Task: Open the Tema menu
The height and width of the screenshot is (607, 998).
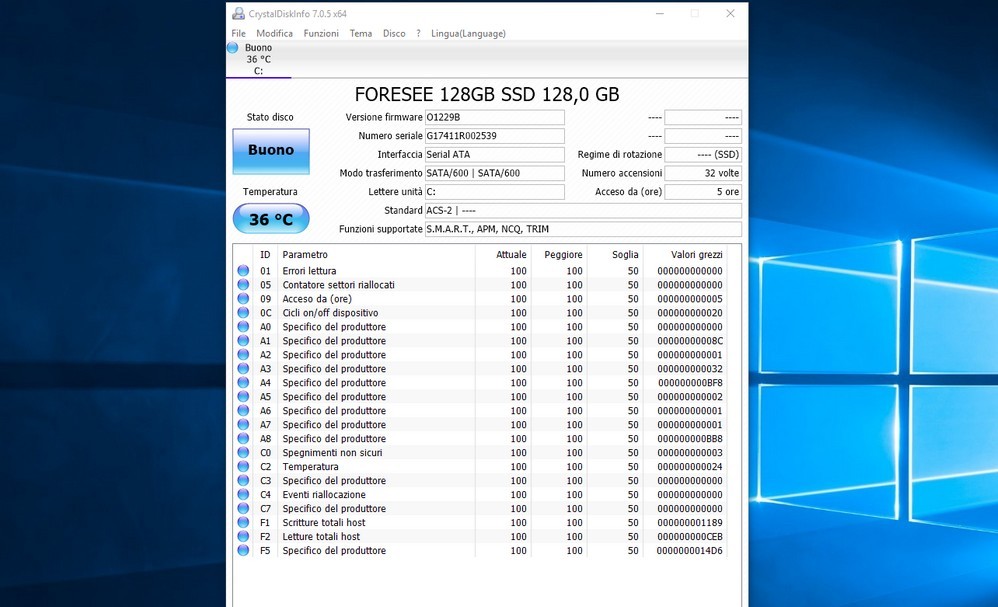Action: tap(361, 33)
